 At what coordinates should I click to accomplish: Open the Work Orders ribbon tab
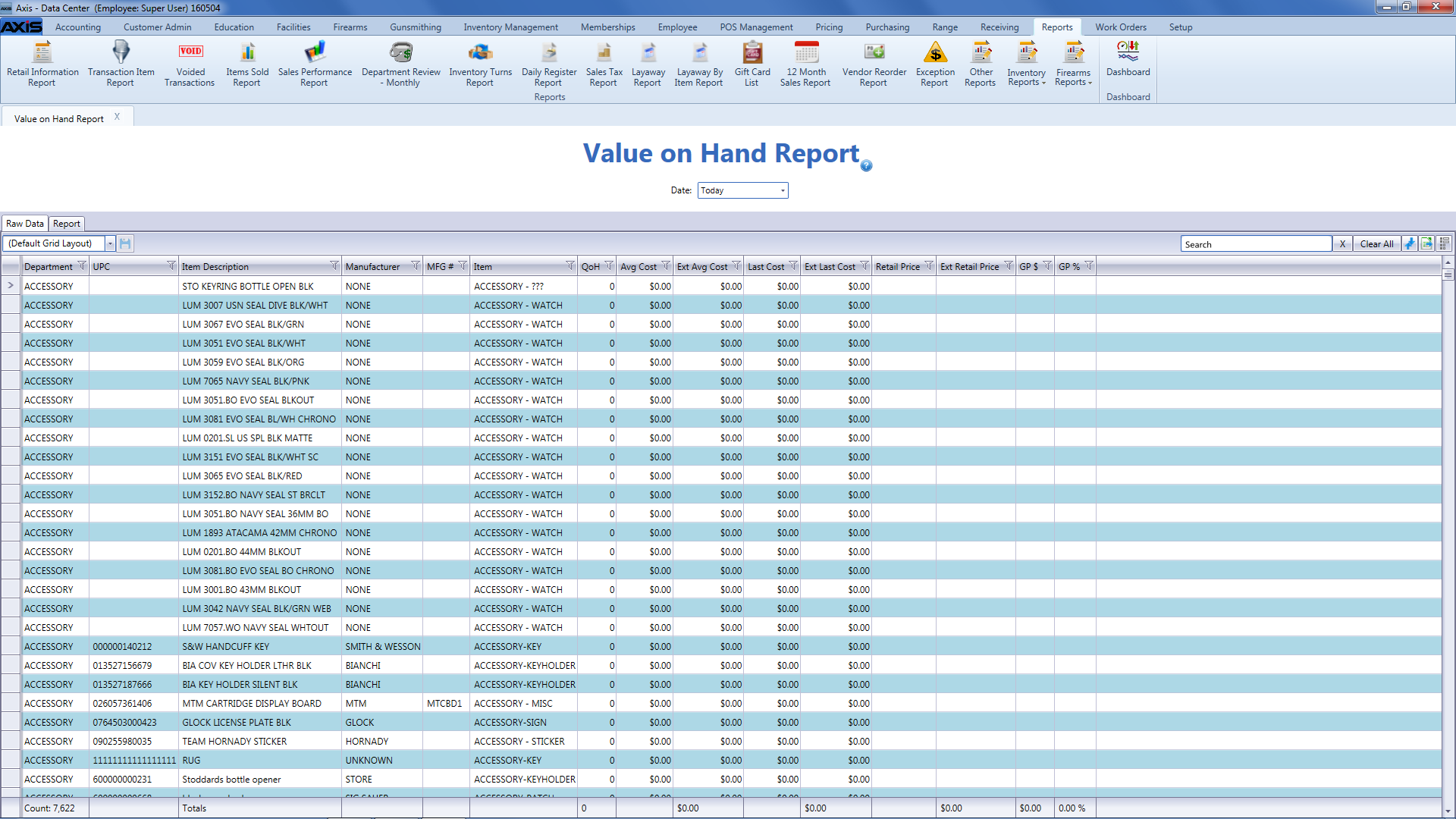[1121, 27]
